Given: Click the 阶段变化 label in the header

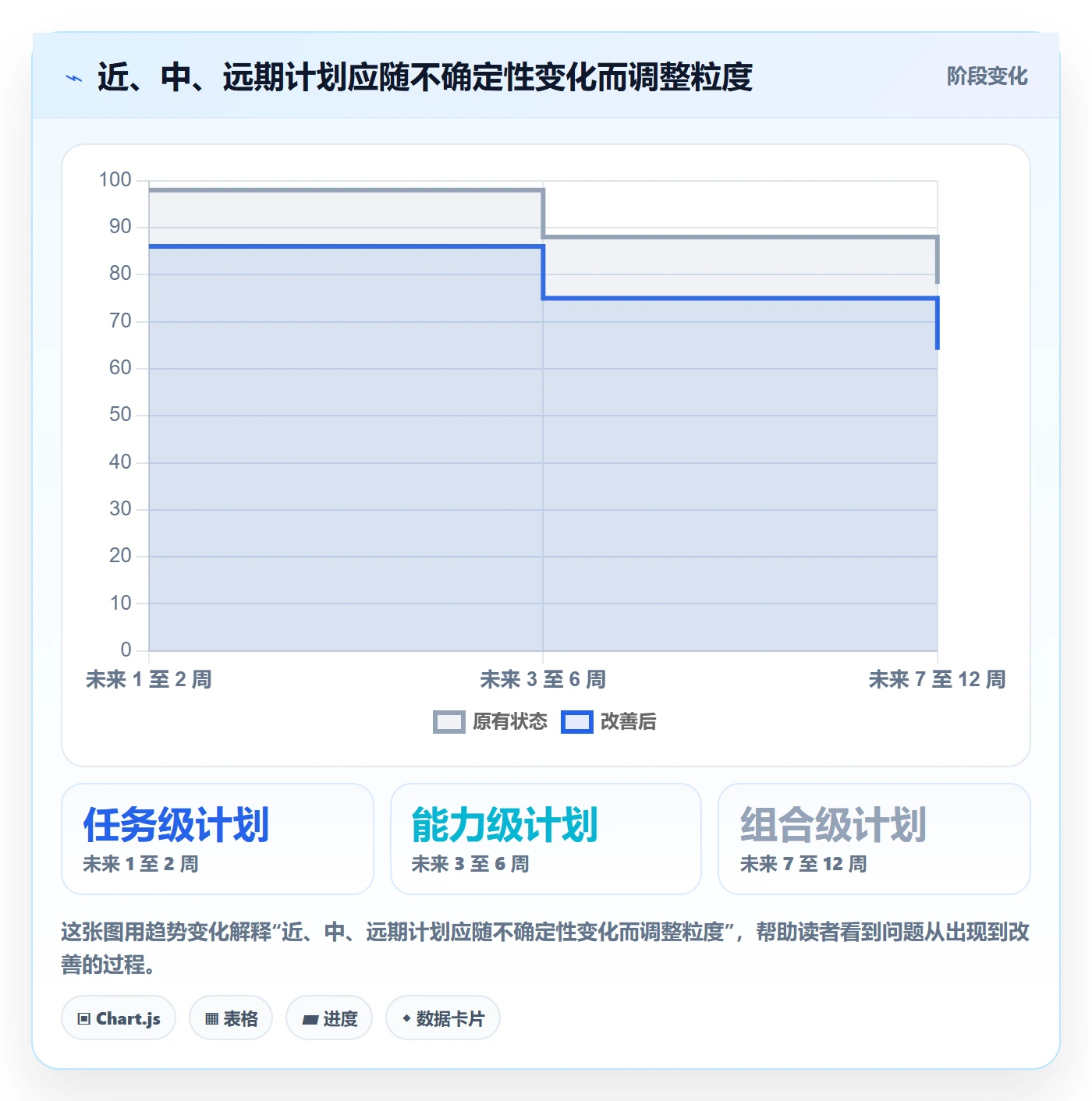Looking at the screenshot, I should tap(987, 76).
